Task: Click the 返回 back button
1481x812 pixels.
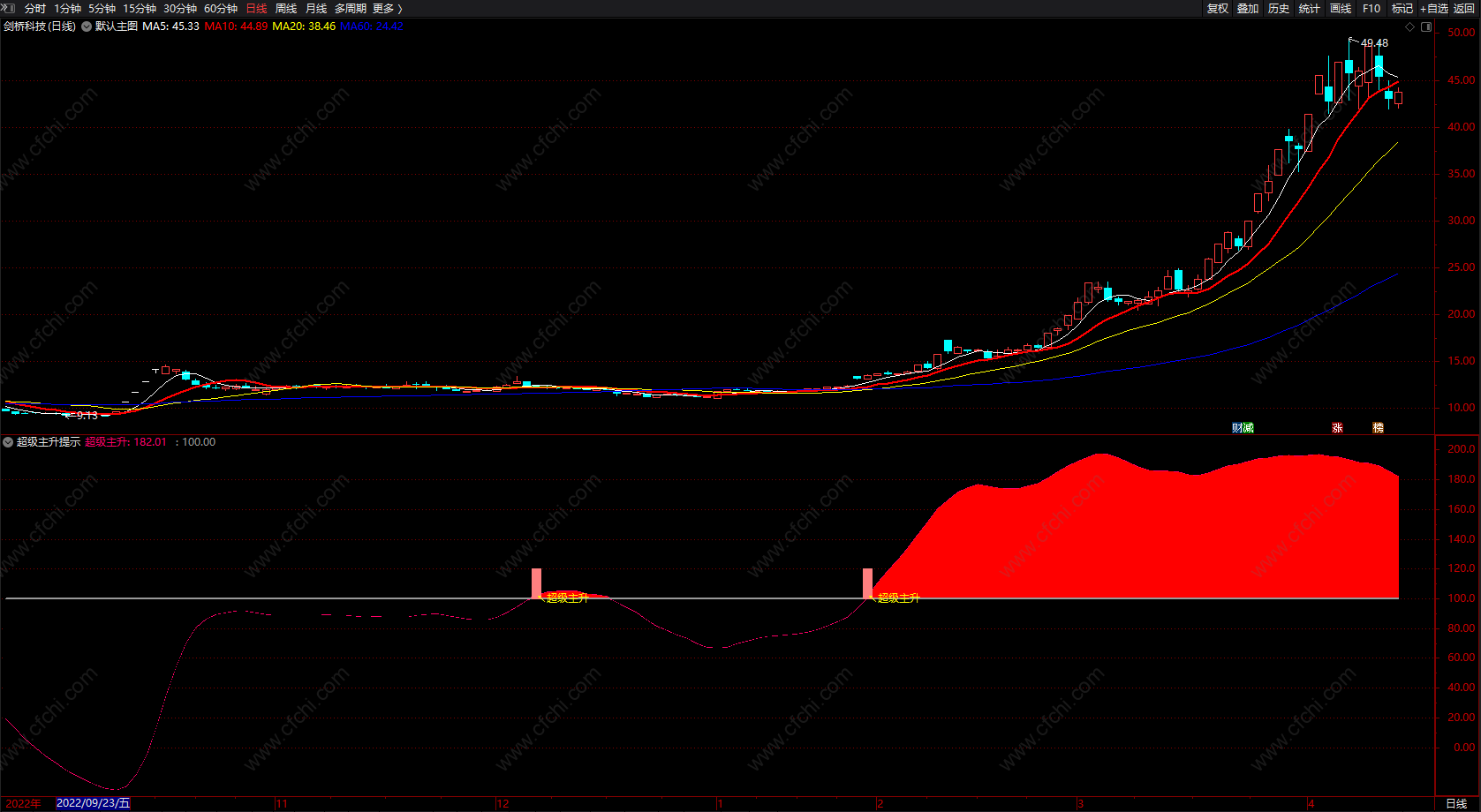Action: [x=1464, y=9]
